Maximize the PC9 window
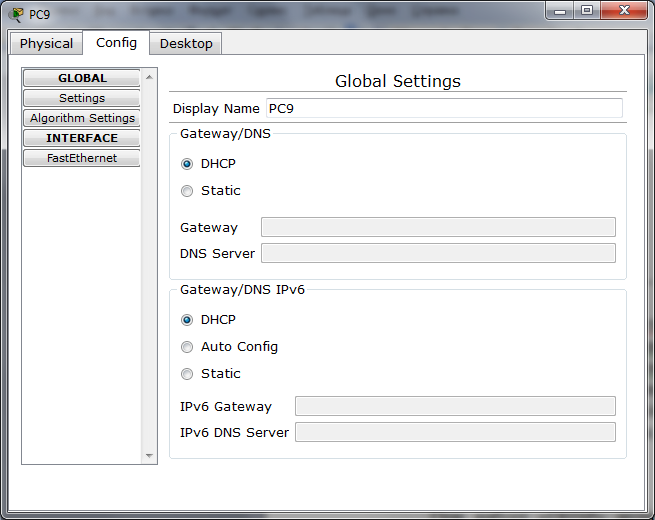Viewport: 655px width, 520px height. coord(587,10)
